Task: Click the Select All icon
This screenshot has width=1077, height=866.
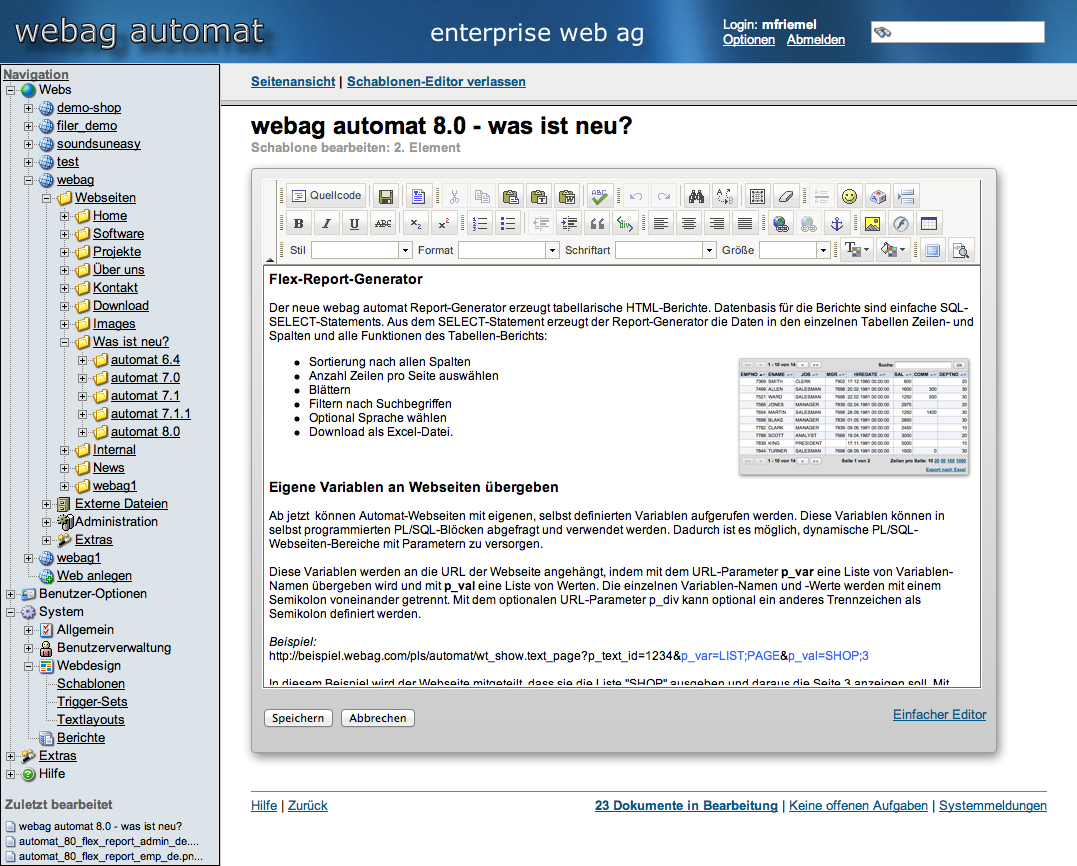Action: 757,196
